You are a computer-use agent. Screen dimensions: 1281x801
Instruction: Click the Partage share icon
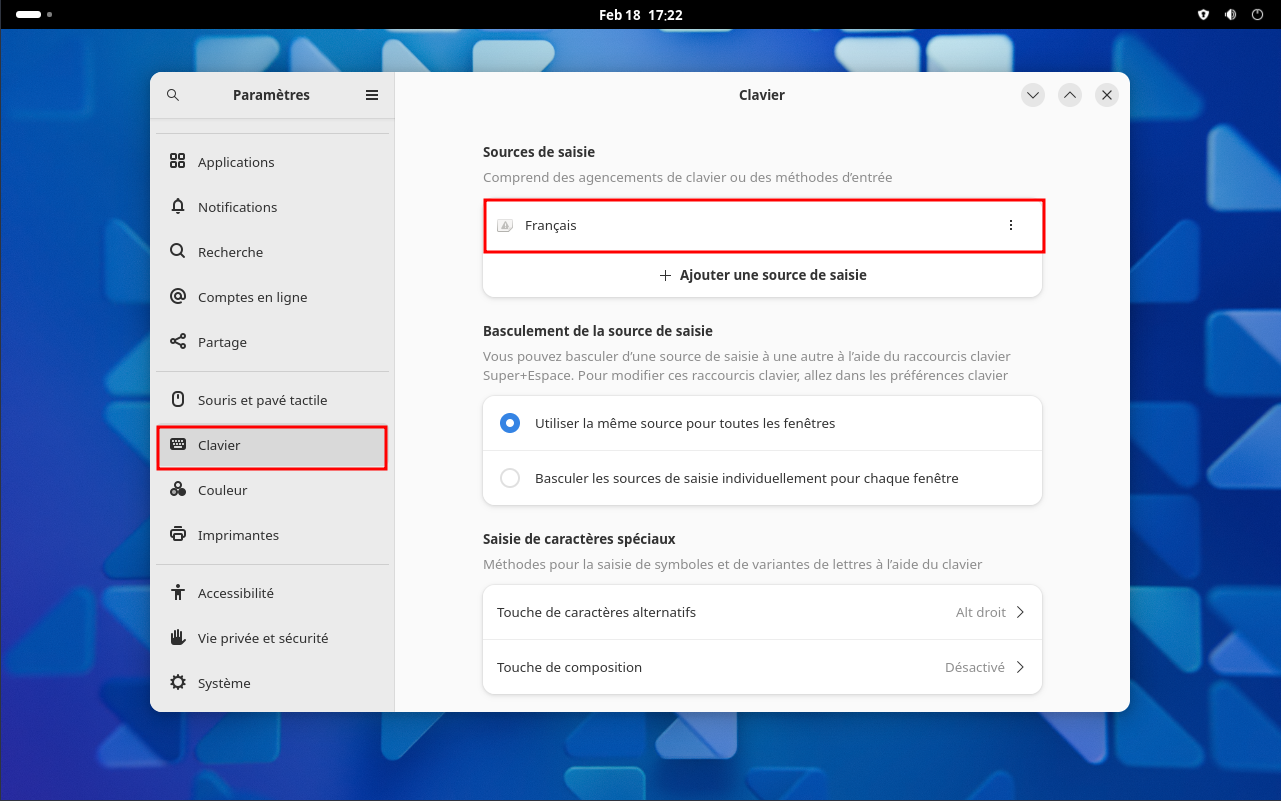coord(178,342)
